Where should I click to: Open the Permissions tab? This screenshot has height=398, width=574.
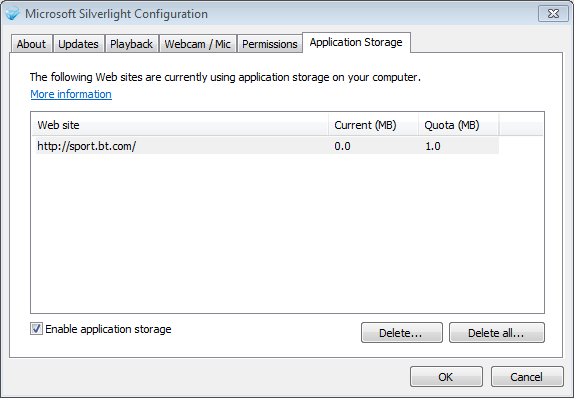[270, 44]
